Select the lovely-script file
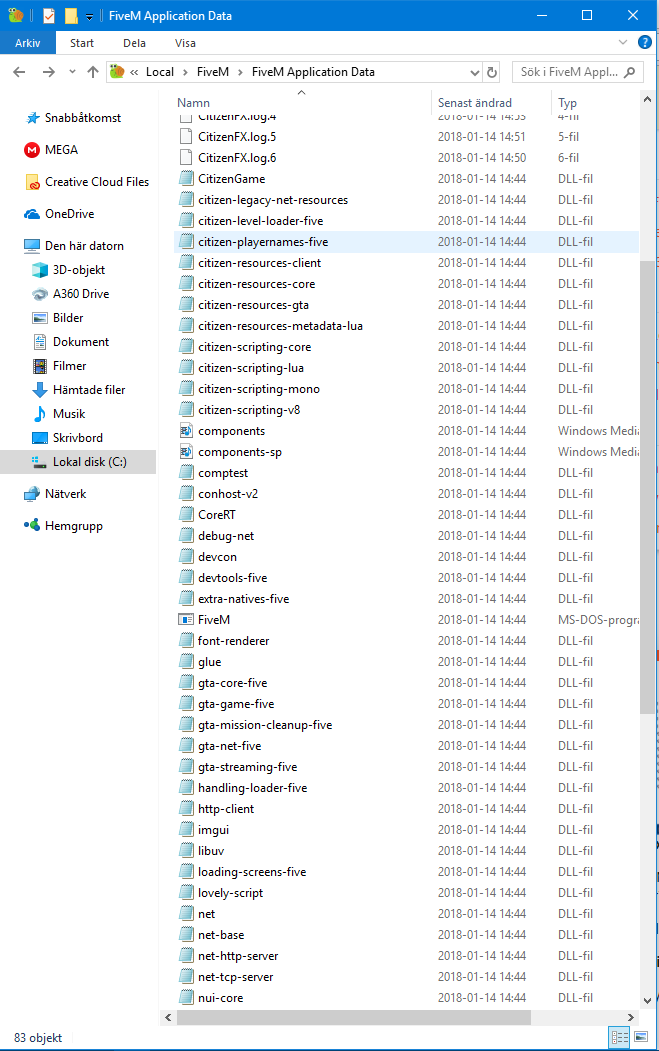Image resolution: width=659 pixels, height=1051 pixels. [x=406, y=893]
